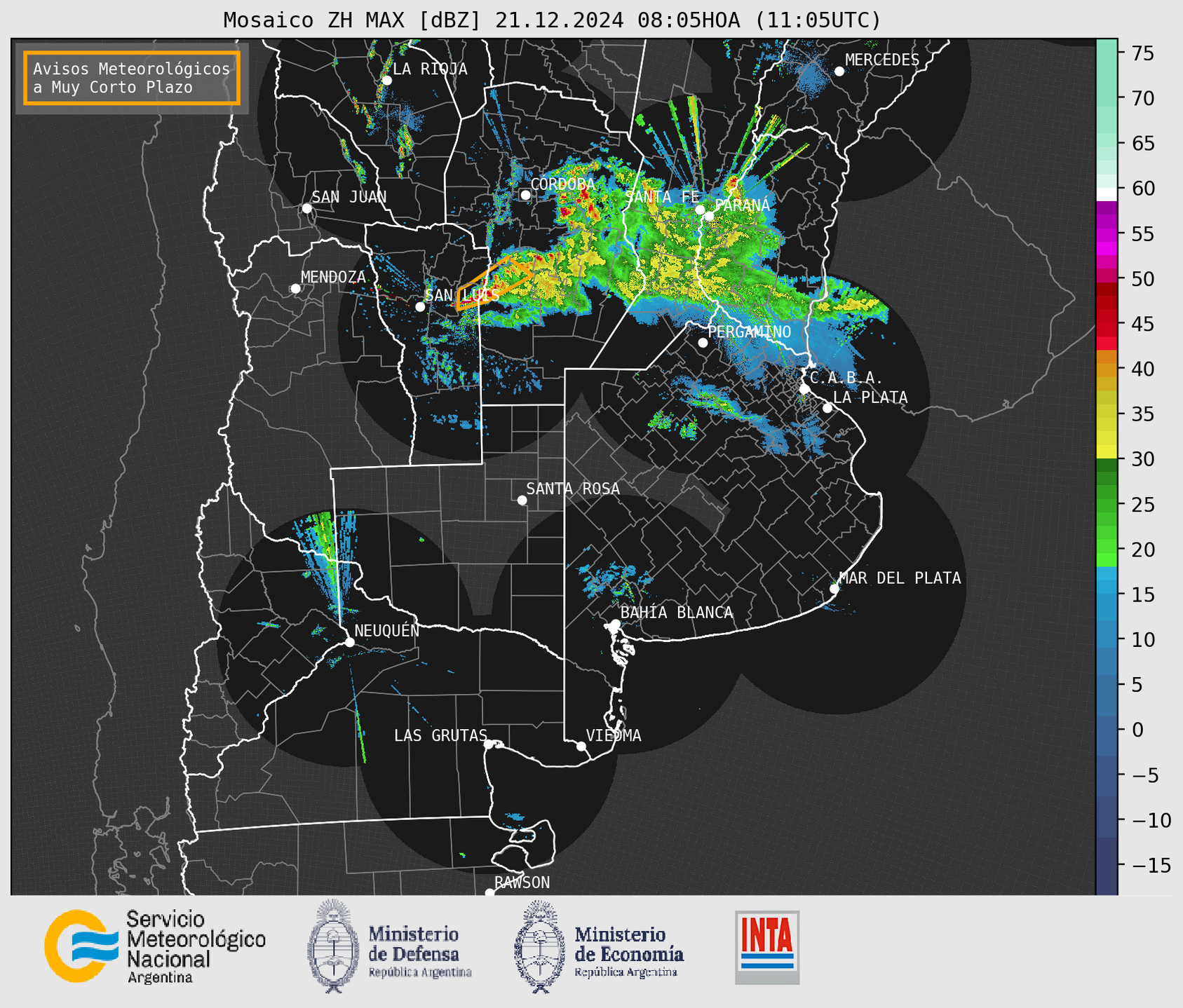1183x1008 pixels.
Task: Click the SANTA ROSA label text
Action: tap(573, 489)
